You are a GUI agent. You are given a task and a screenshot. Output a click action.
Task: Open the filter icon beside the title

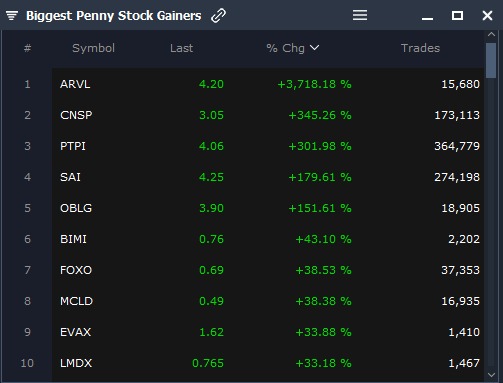point(12,15)
